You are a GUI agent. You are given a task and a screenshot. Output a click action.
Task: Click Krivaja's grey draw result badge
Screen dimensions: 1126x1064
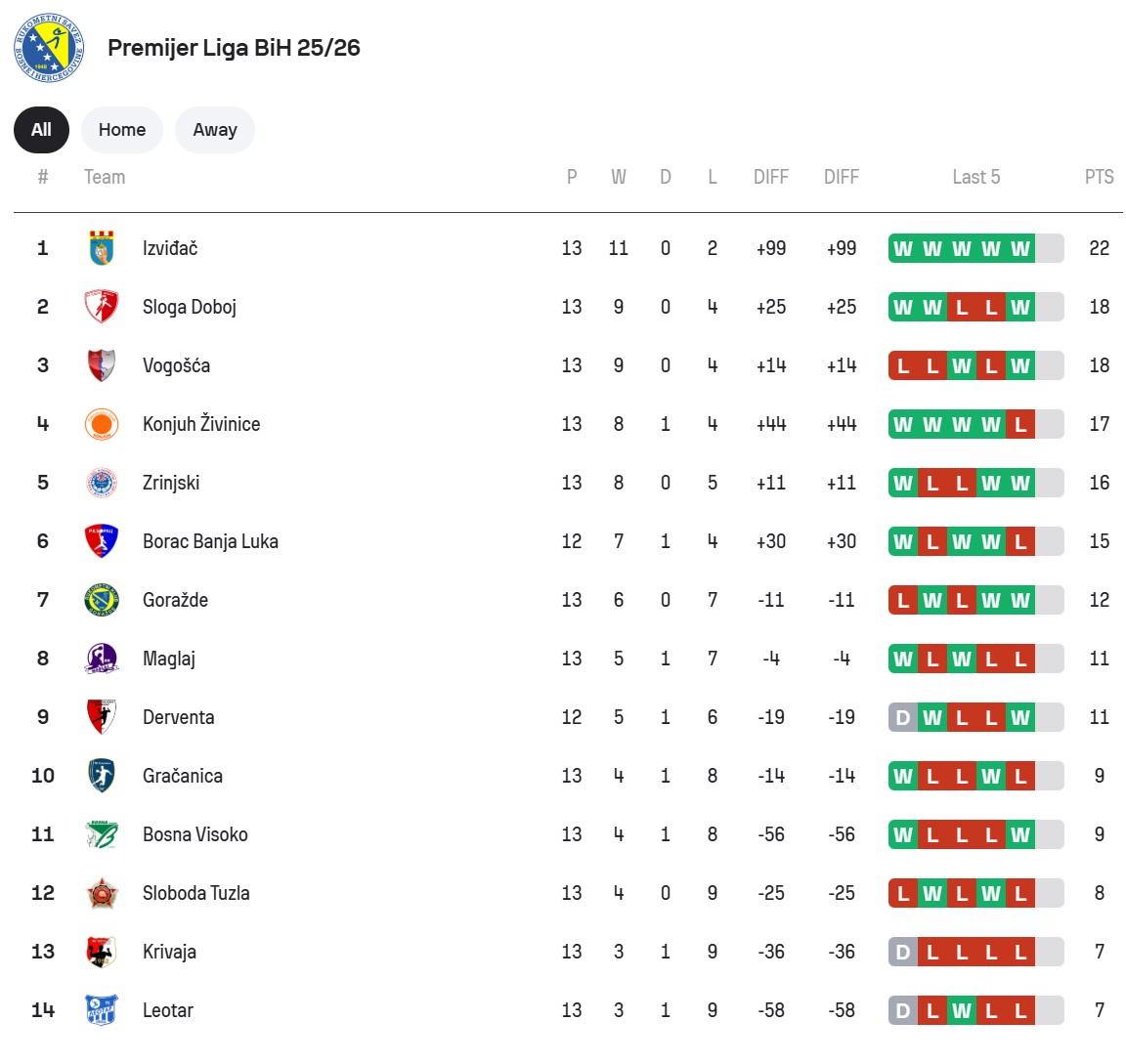[903, 952]
